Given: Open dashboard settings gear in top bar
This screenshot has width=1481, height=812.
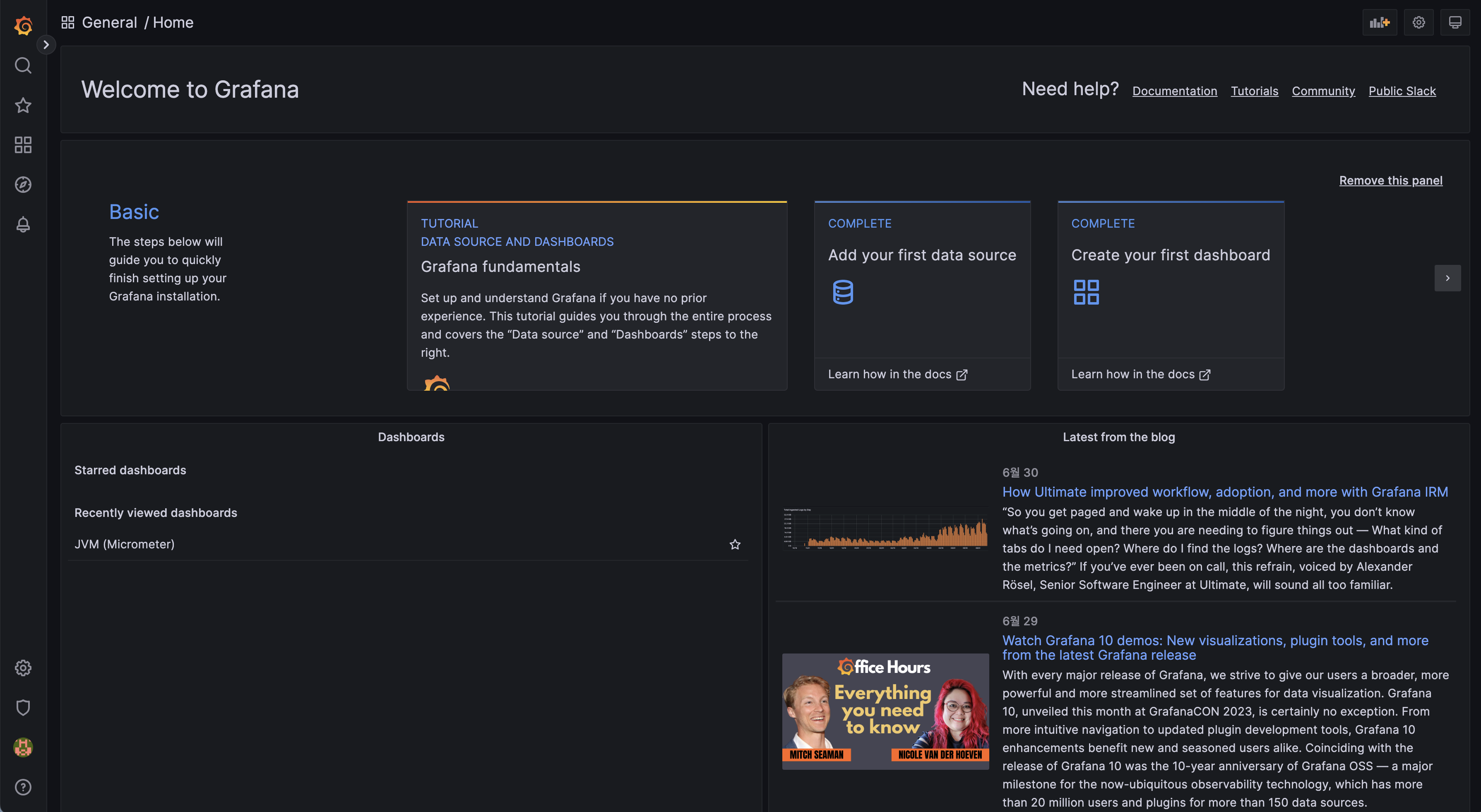Looking at the screenshot, I should (1418, 22).
